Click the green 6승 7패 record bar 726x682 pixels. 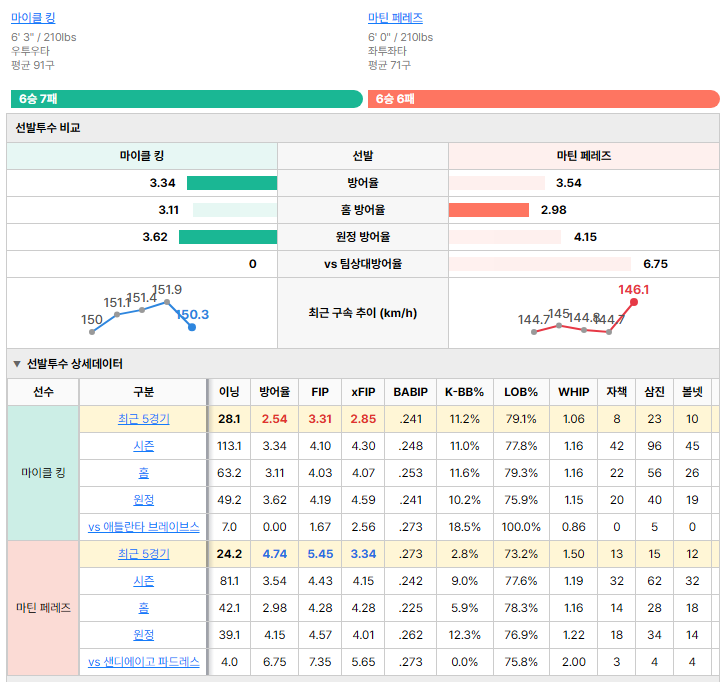click(187, 99)
